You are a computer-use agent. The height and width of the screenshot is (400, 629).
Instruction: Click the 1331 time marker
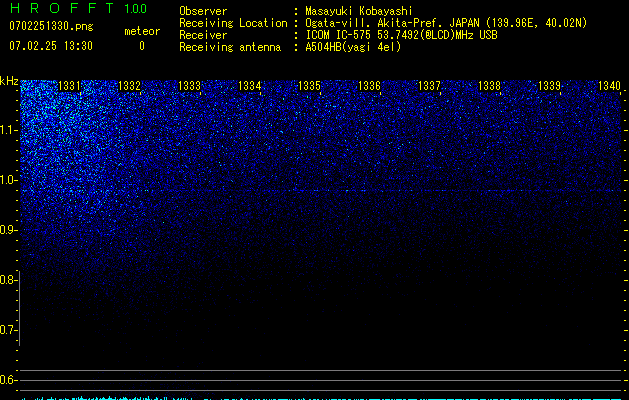[x=69, y=86]
